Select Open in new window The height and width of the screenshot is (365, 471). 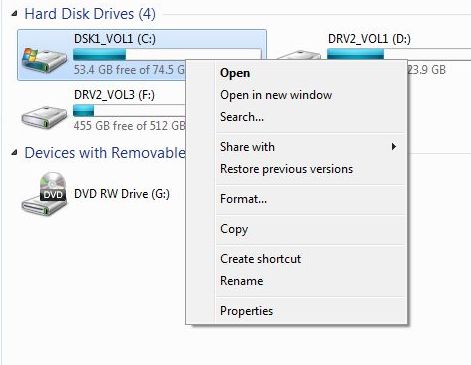(x=276, y=95)
